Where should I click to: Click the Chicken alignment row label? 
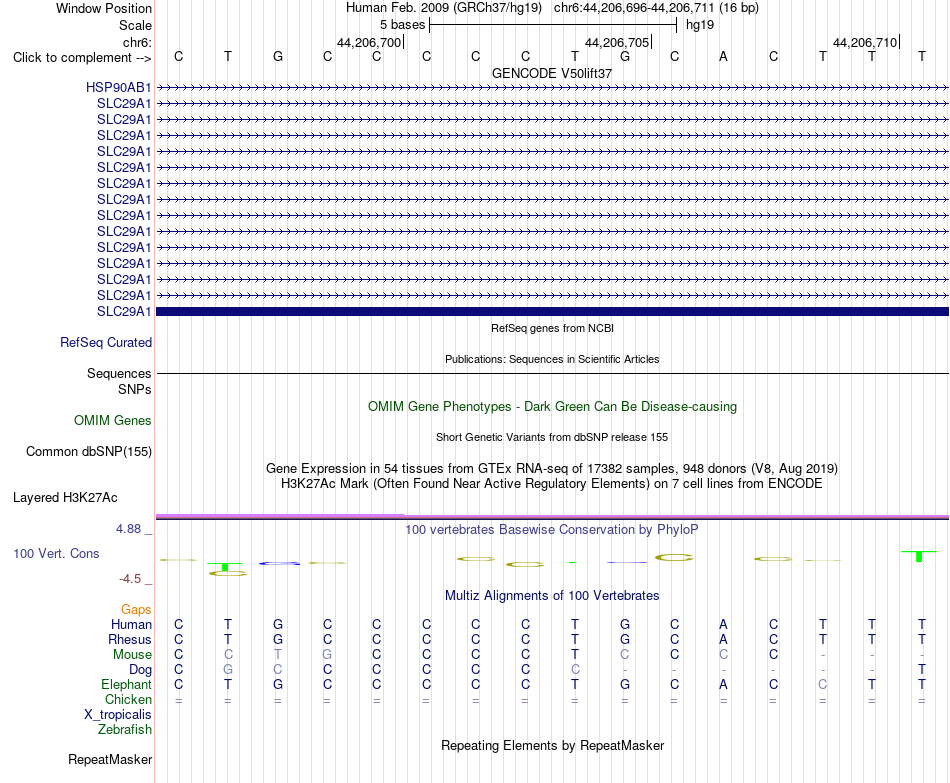point(128,699)
